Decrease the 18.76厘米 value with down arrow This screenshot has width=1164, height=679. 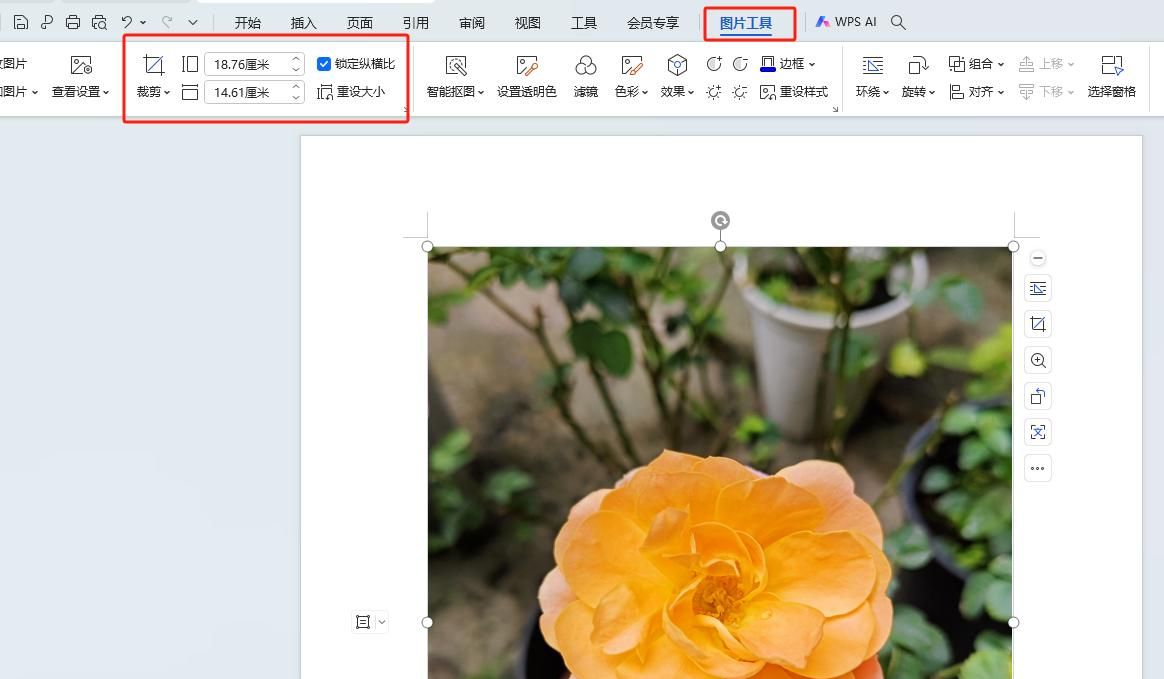pyautogui.click(x=296, y=70)
